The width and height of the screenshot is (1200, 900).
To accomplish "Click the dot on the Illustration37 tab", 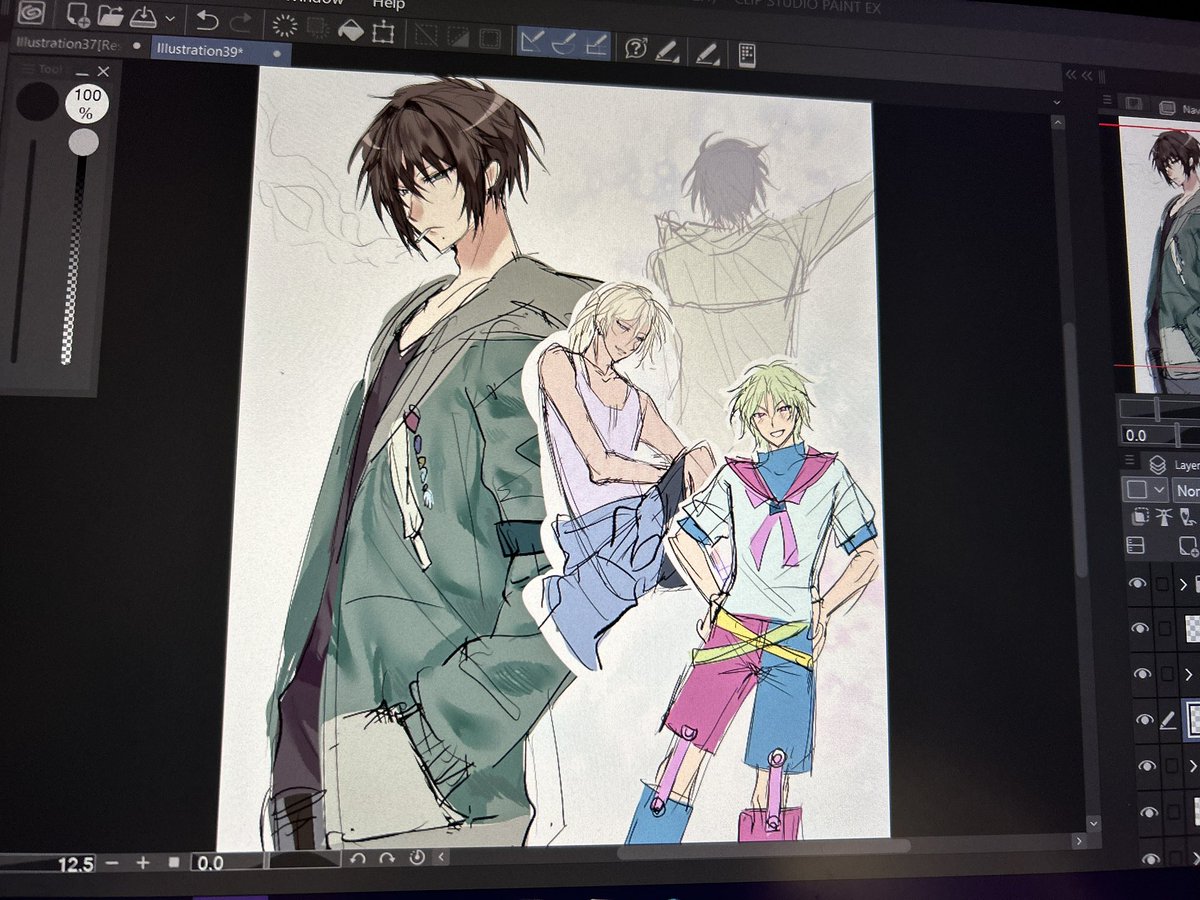I will [137, 47].
